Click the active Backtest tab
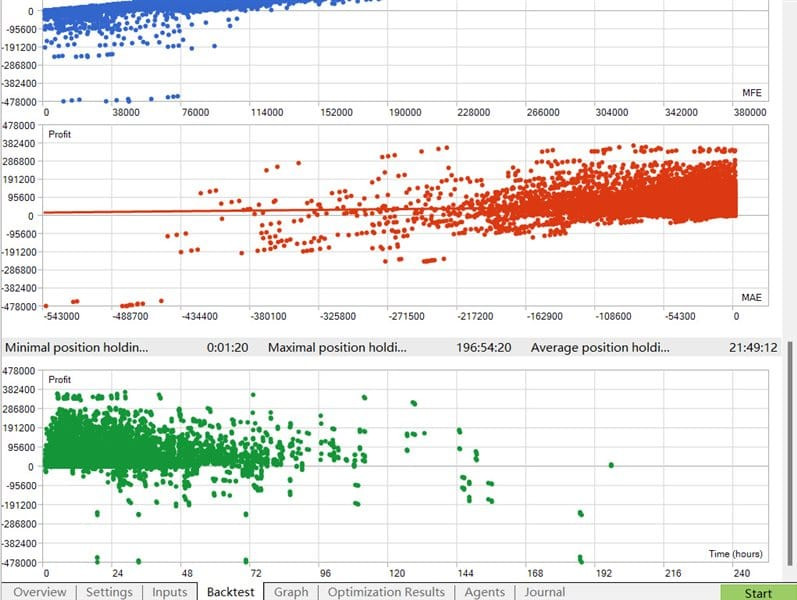 tap(232, 592)
